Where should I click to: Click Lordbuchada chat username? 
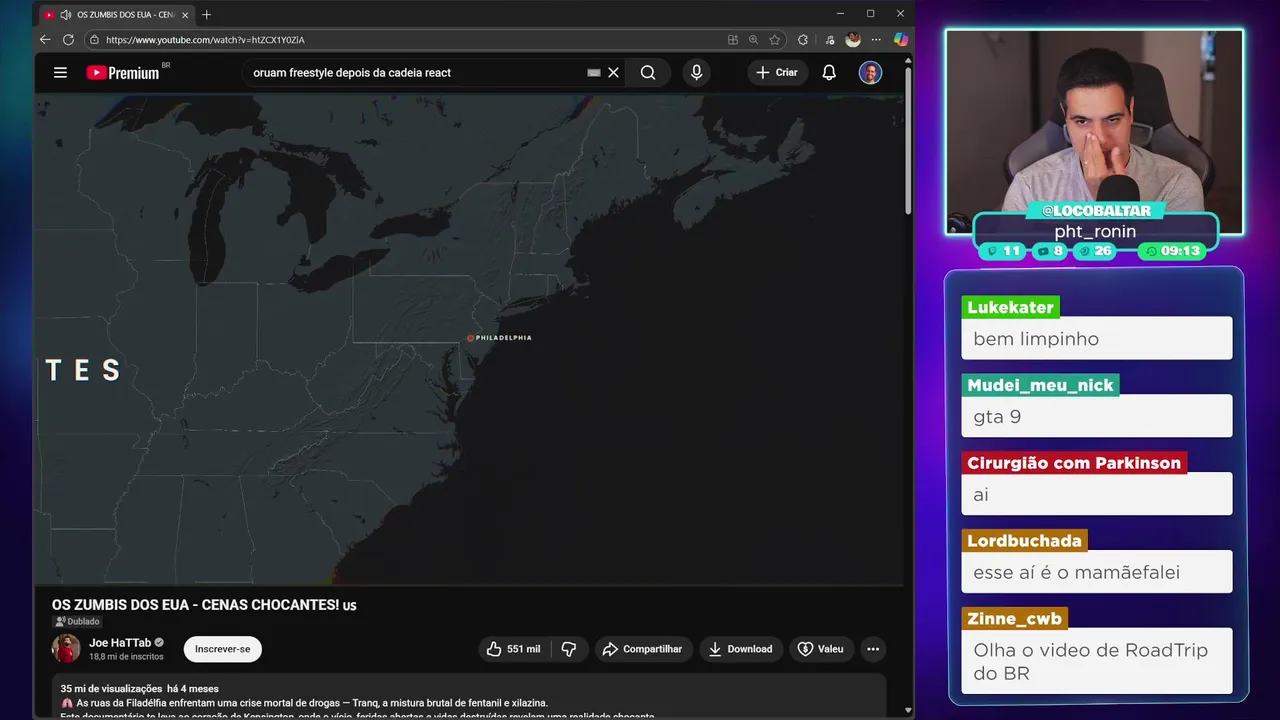pyautogui.click(x=1024, y=541)
